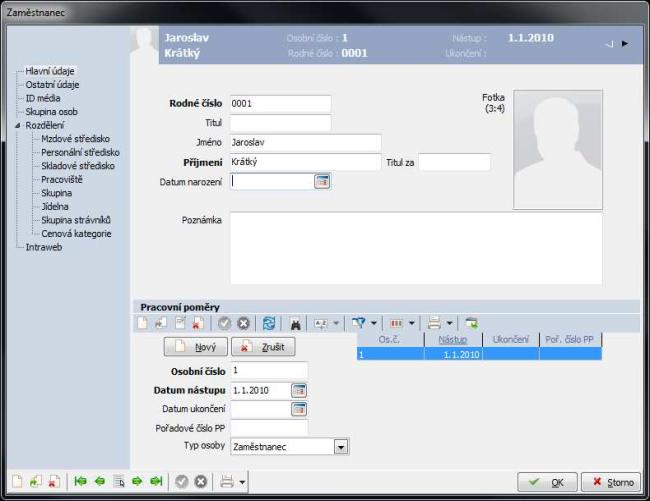Image resolution: width=650 pixels, height=501 pixels.
Task: Confirm with the OK button
Action: [547, 482]
